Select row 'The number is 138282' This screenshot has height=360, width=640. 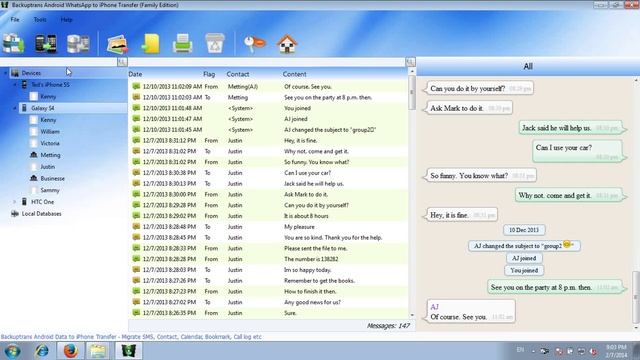[268, 259]
